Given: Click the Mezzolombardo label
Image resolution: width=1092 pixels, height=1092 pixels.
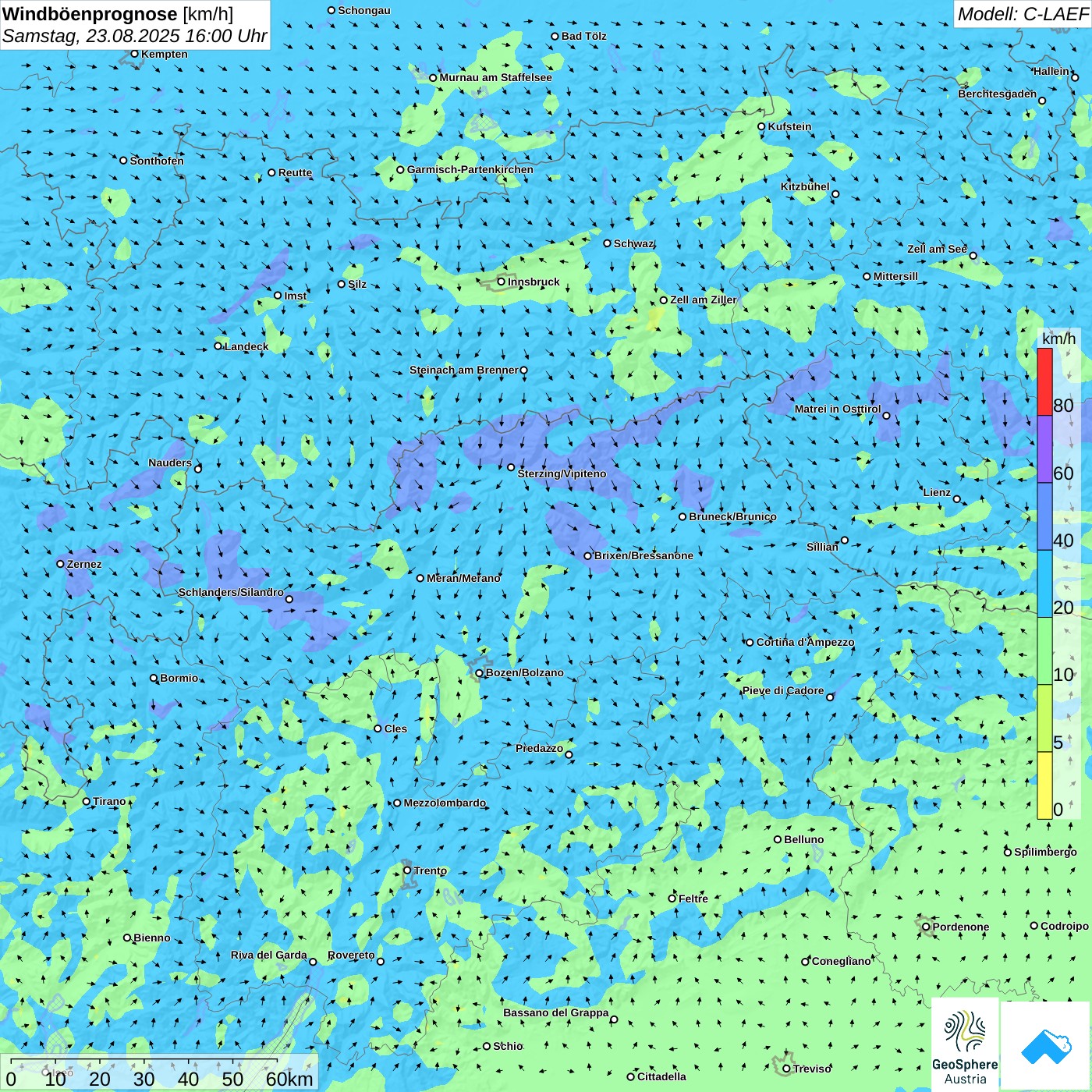Looking at the screenshot, I should tap(445, 803).
